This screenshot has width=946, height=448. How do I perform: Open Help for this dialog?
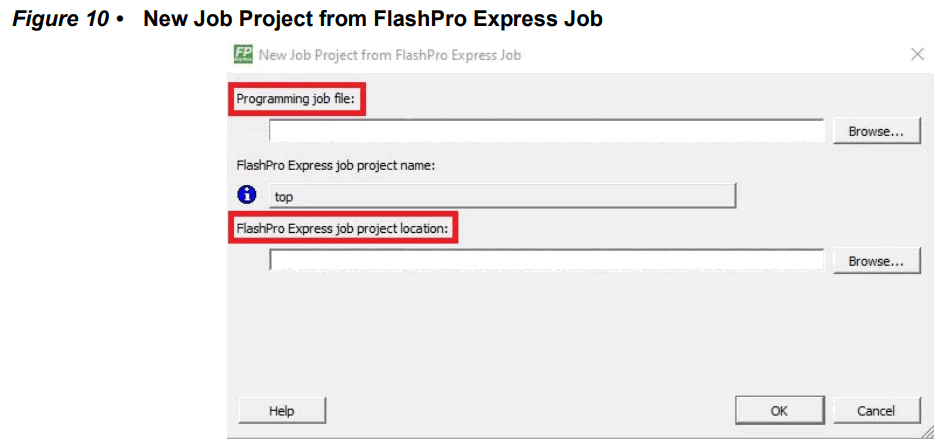[x=282, y=410]
